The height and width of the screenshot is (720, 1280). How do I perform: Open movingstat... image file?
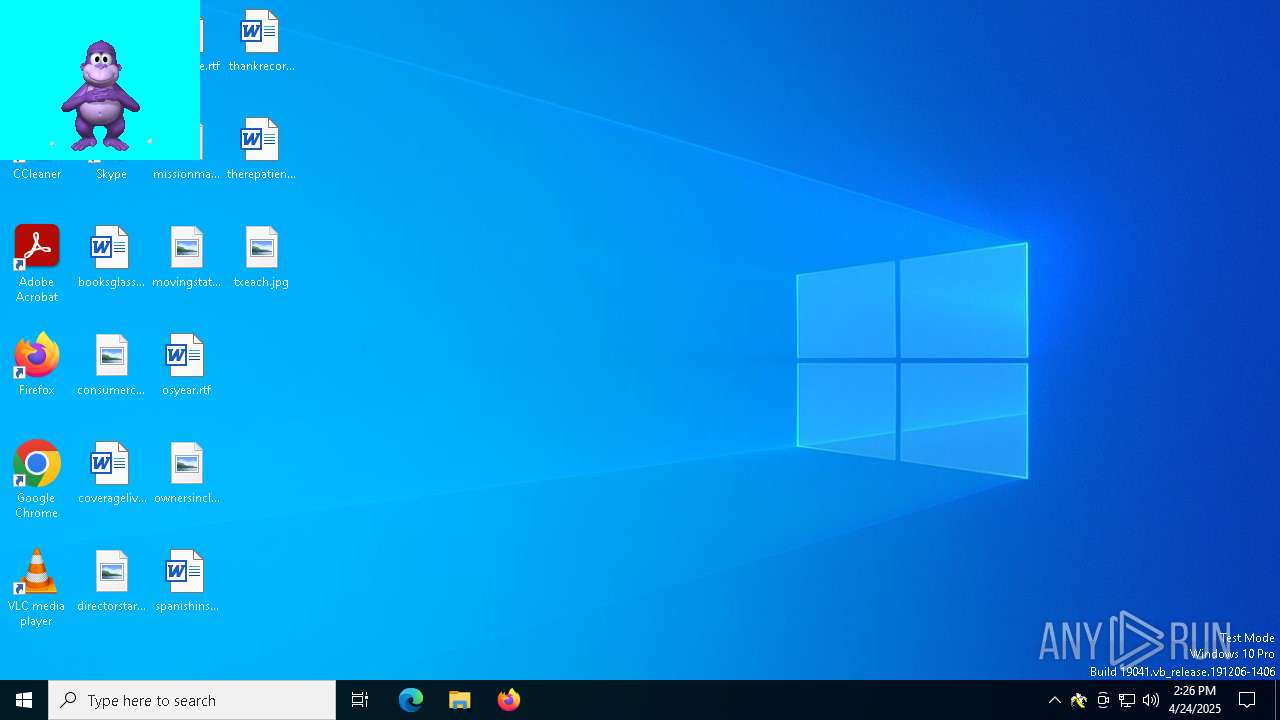pos(186,258)
